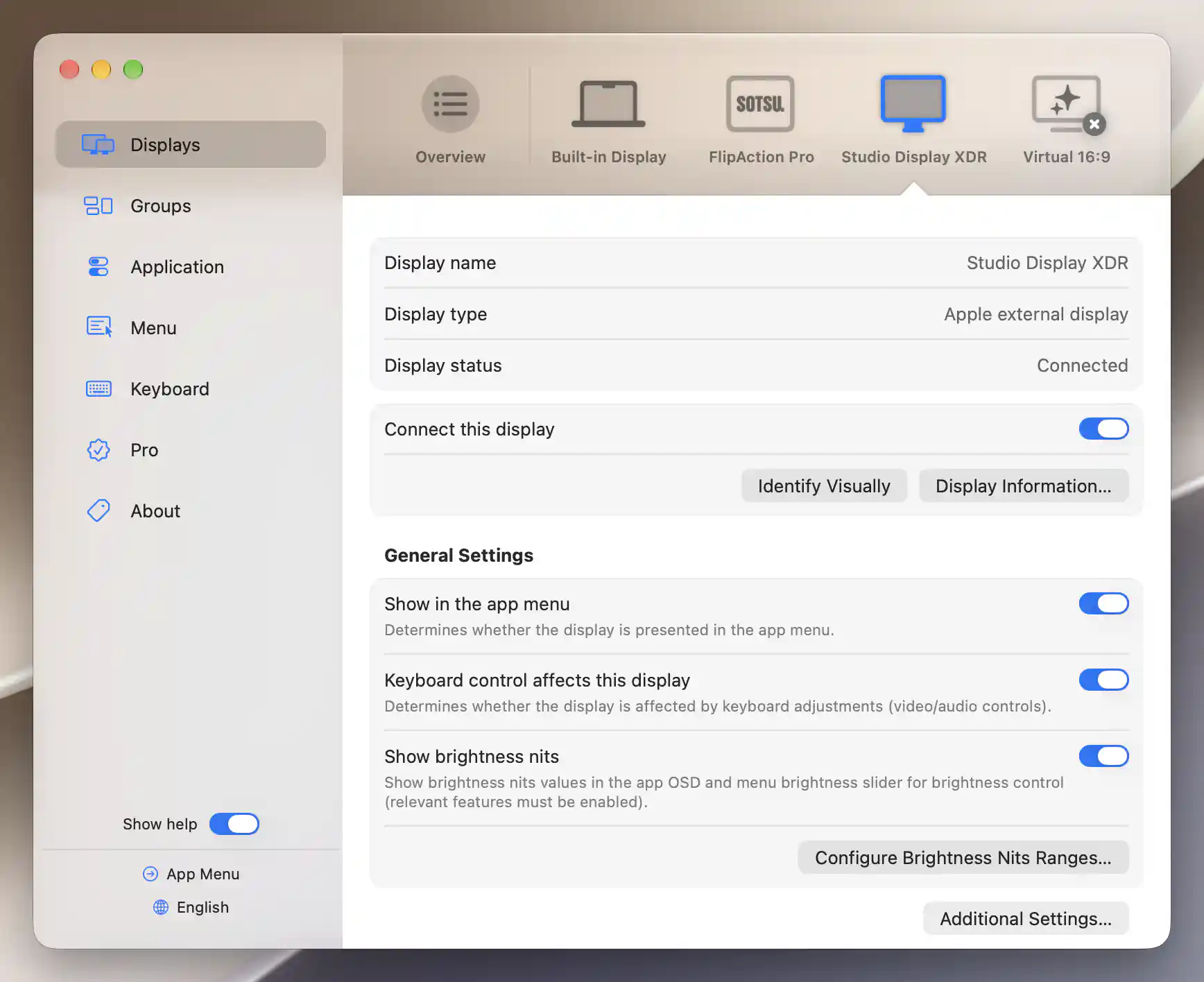Click the Displays sidebar icon
The width and height of the screenshot is (1204, 982).
pos(98,144)
